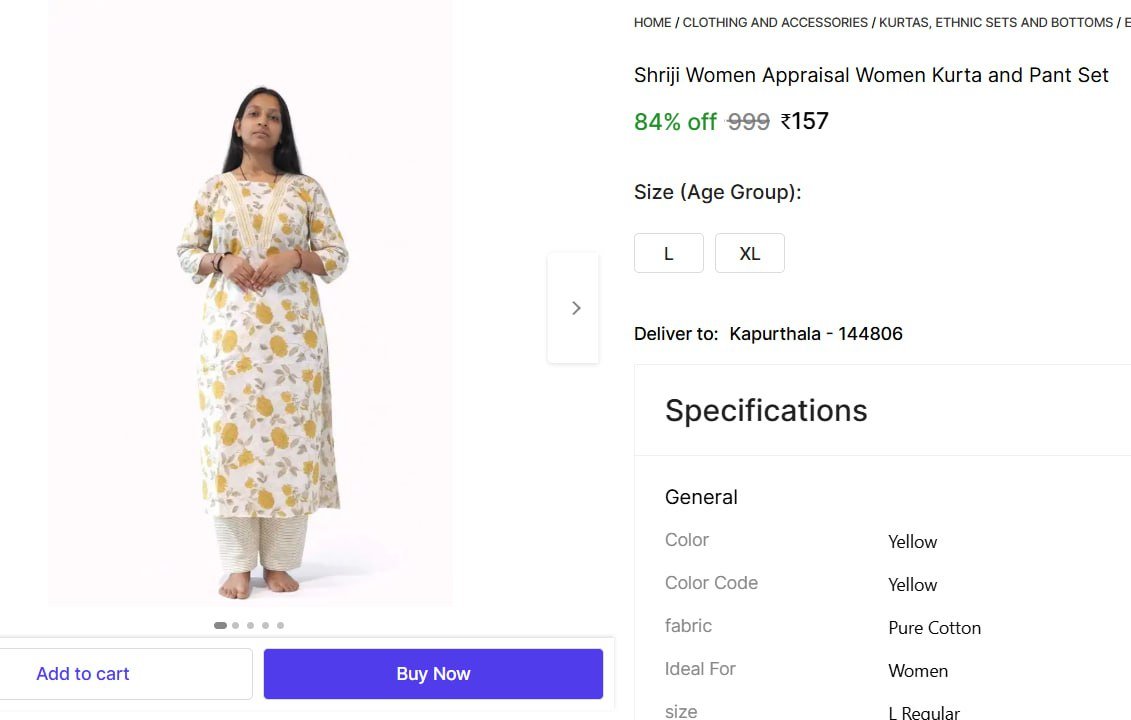Change delivery location Kapurthala - 144806

[x=815, y=334]
